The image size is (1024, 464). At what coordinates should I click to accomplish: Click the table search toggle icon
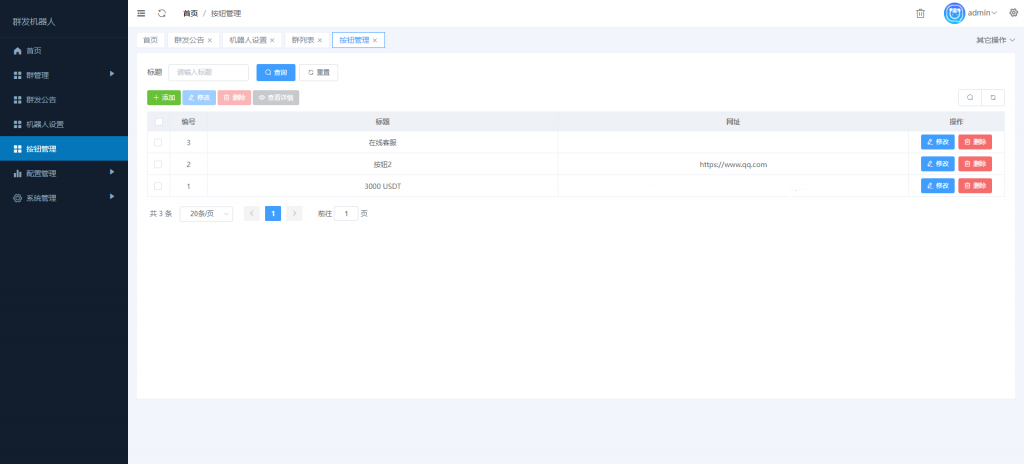coord(970,97)
